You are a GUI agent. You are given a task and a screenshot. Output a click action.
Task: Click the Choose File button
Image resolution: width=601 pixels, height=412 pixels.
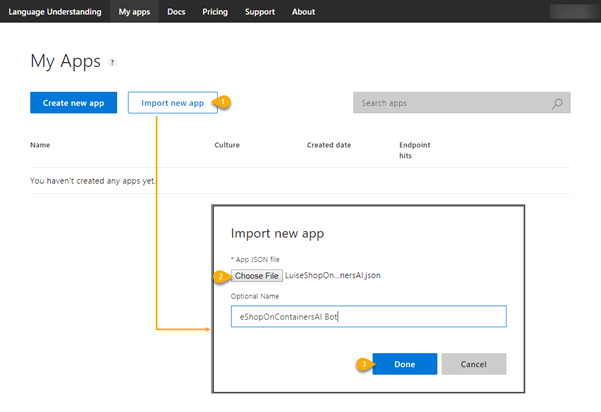click(257, 276)
